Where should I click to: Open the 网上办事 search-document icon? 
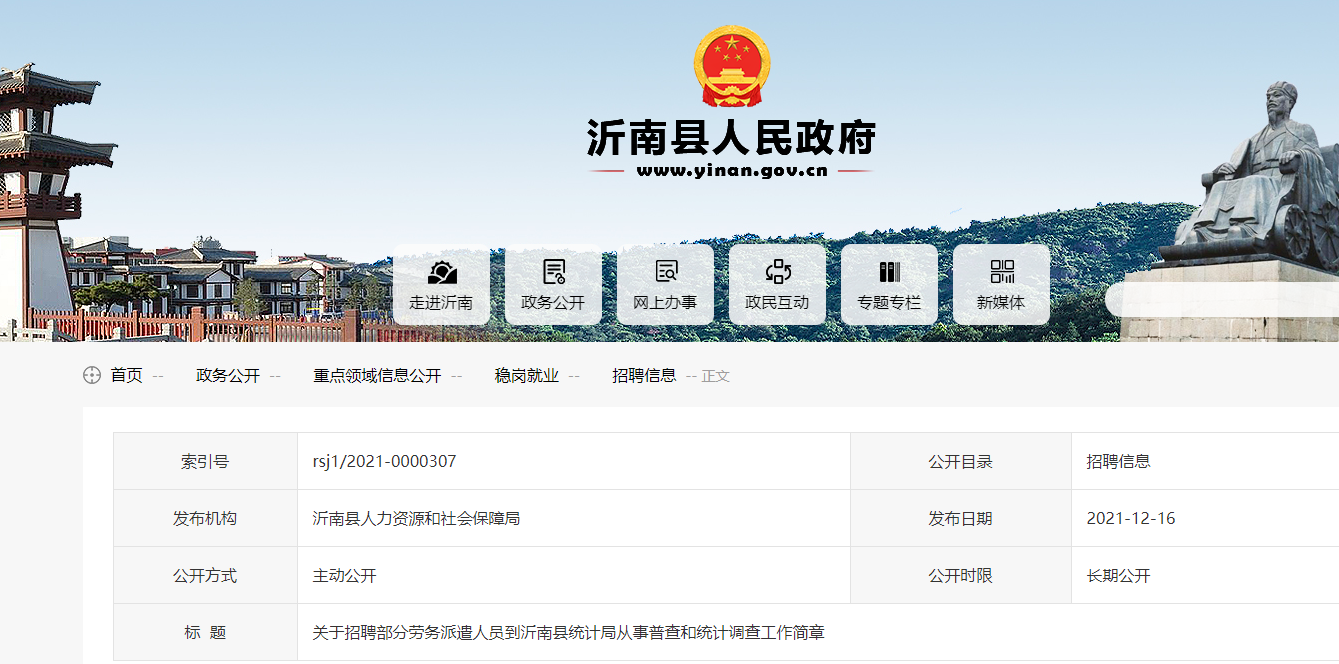click(666, 272)
